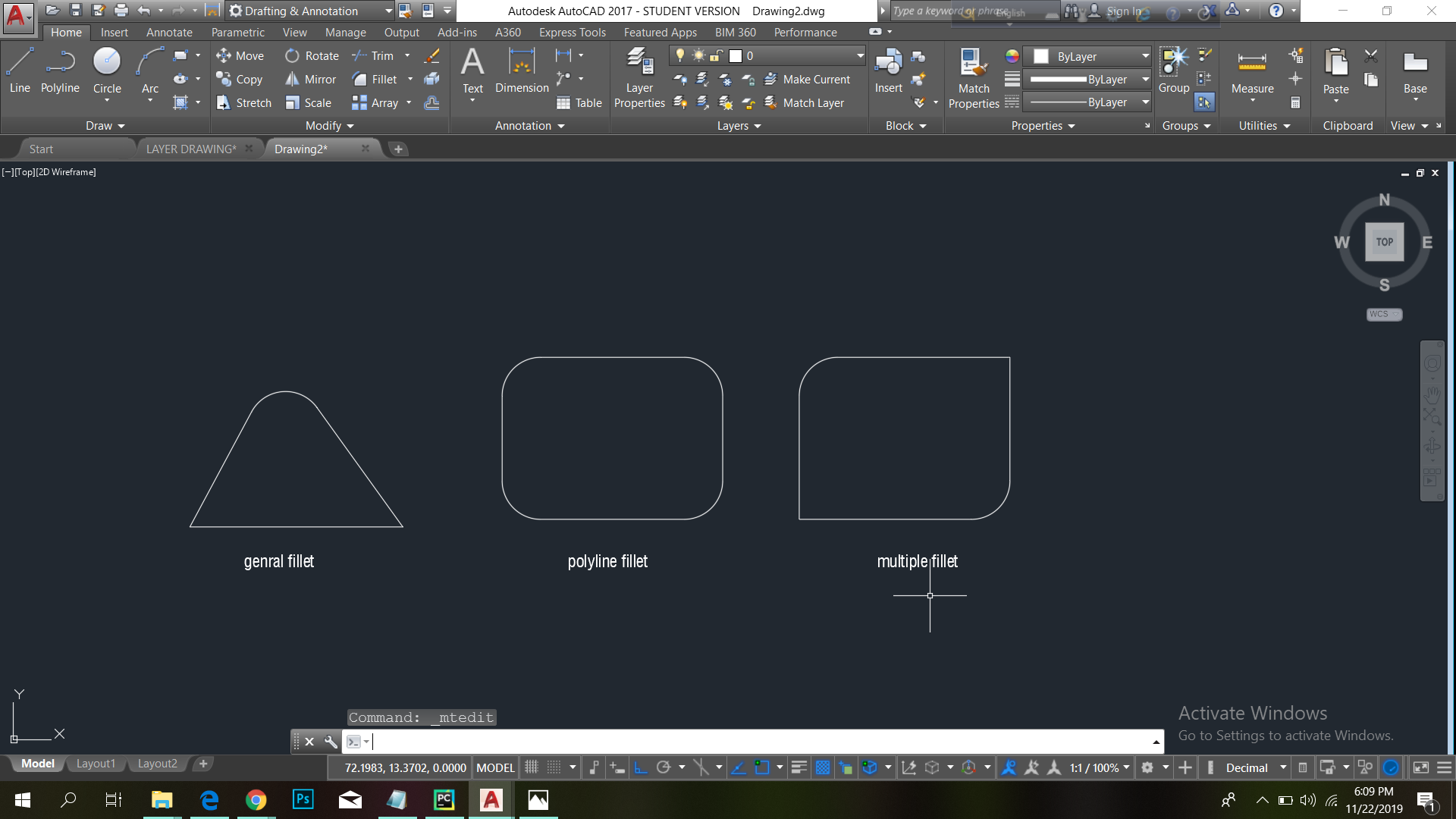Click the Trim tool

[x=372, y=55]
